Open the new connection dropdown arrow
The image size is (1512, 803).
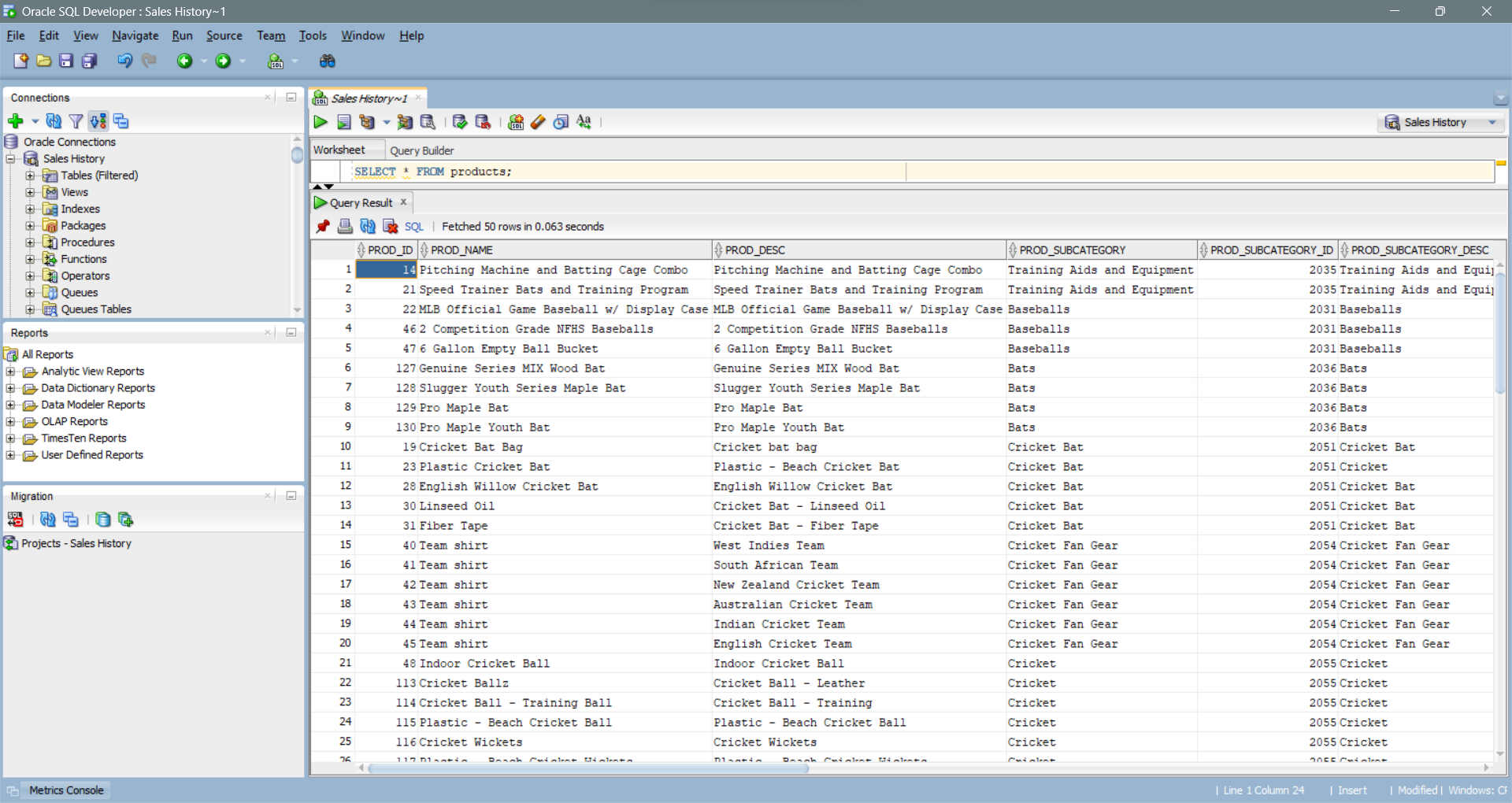35,121
